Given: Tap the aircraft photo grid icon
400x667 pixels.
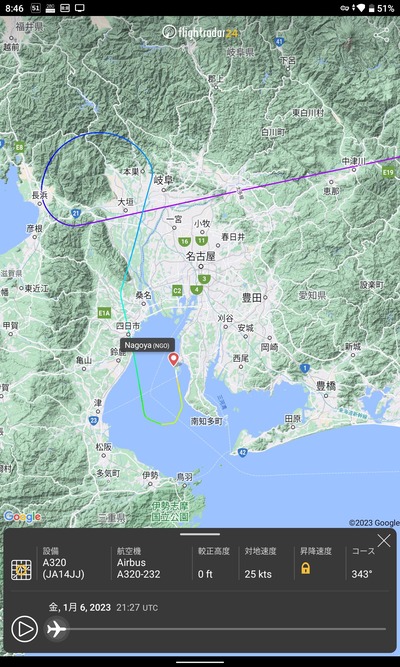Looking at the screenshot, I should point(21,570).
